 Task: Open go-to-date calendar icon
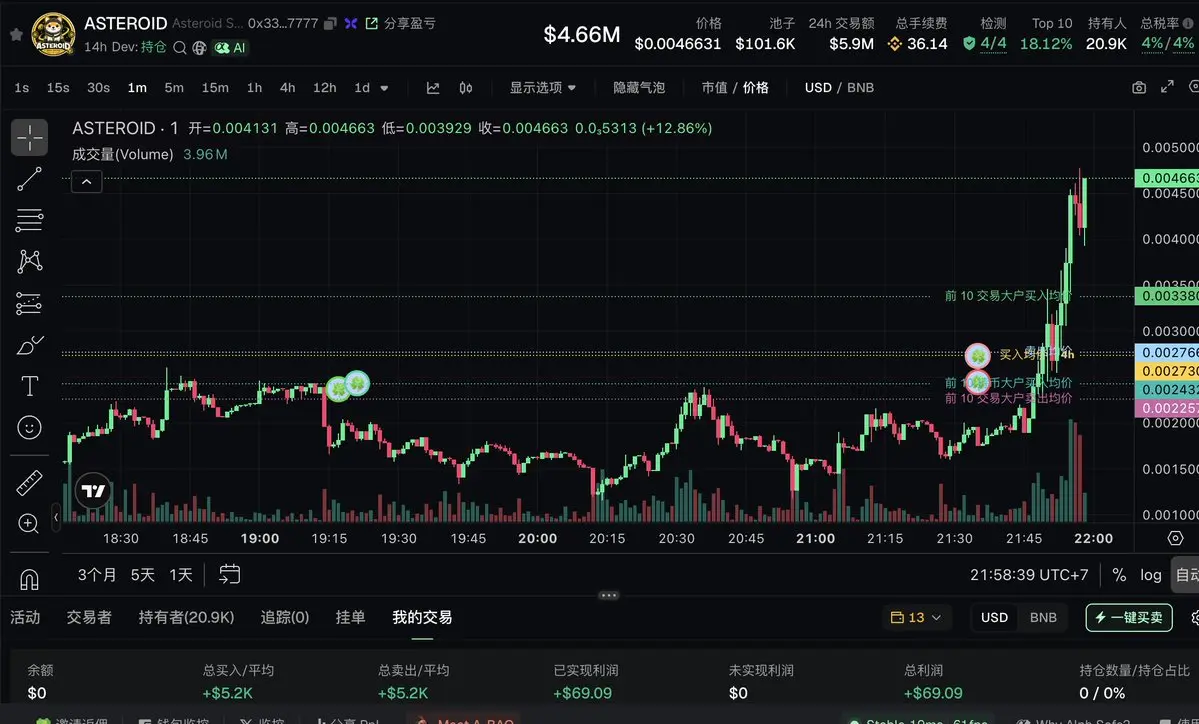point(229,574)
